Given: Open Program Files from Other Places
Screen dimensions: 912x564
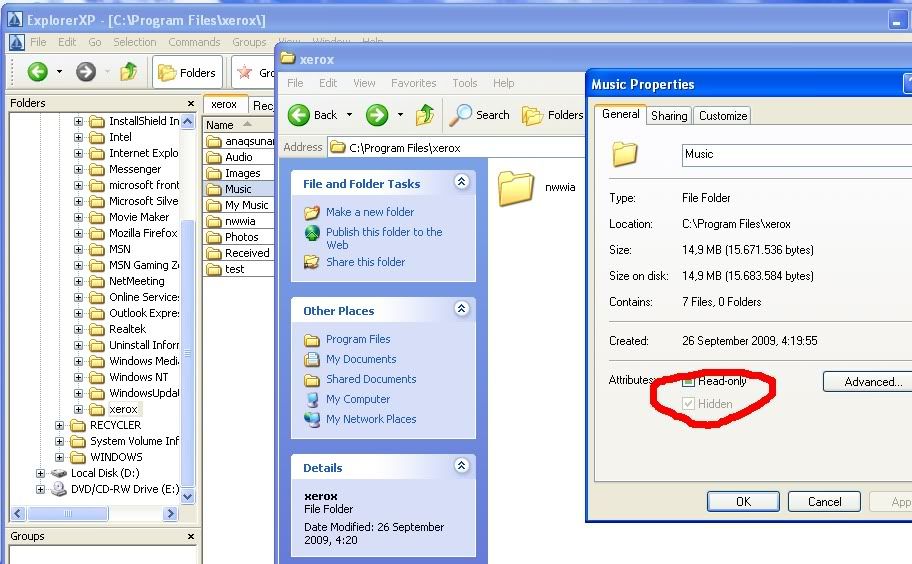Looking at the screenshot, I should tap(358, 339).
